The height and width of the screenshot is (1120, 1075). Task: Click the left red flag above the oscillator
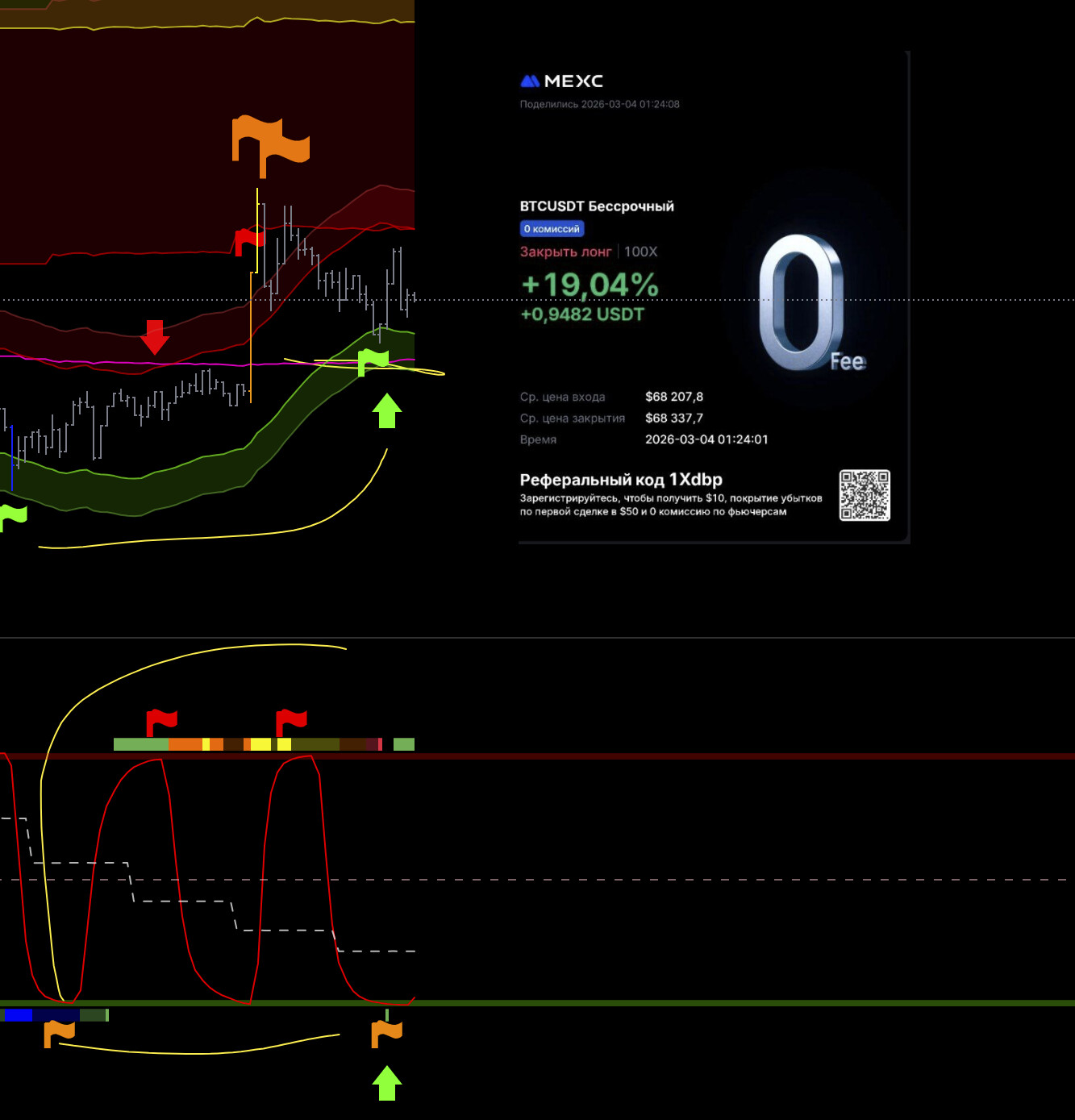pos(161,721)
